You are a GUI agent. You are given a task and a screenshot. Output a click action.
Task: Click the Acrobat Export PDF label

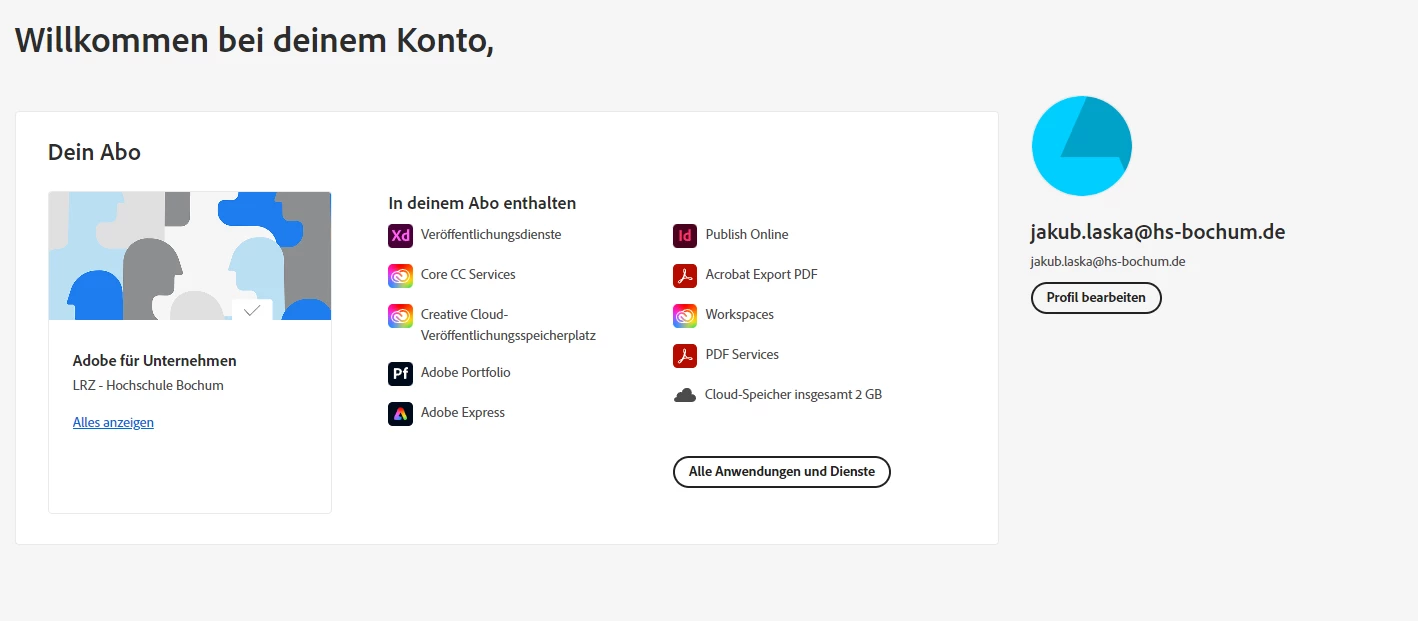point(762,275)
